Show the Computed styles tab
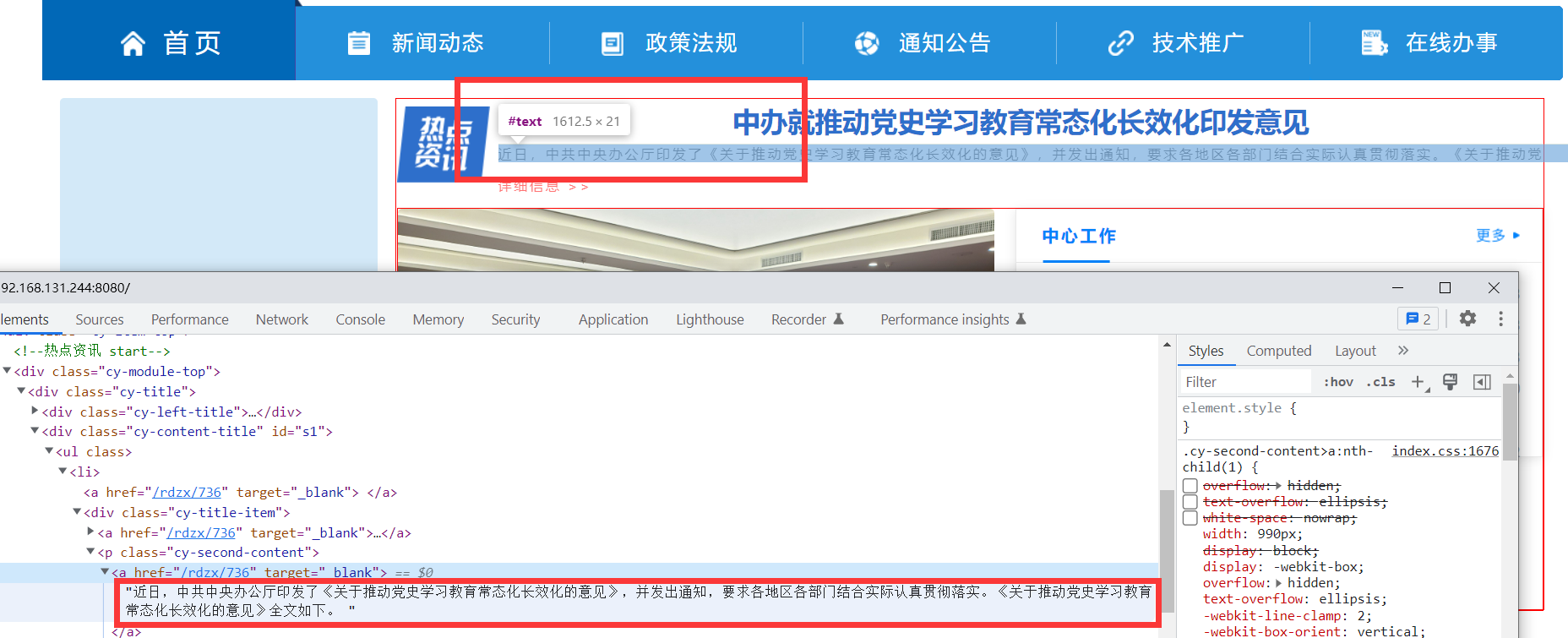The image size is (1568, 638). tap(1279, 351)
